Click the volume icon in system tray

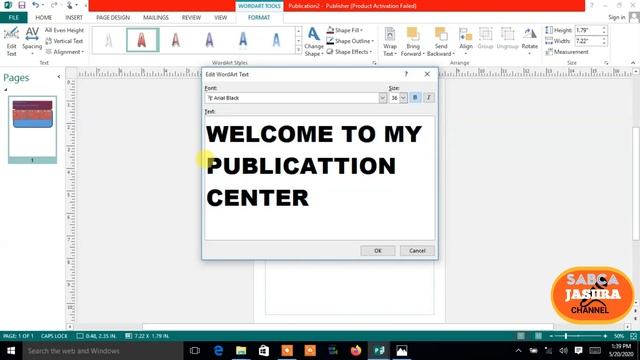(x=564, y=351)
